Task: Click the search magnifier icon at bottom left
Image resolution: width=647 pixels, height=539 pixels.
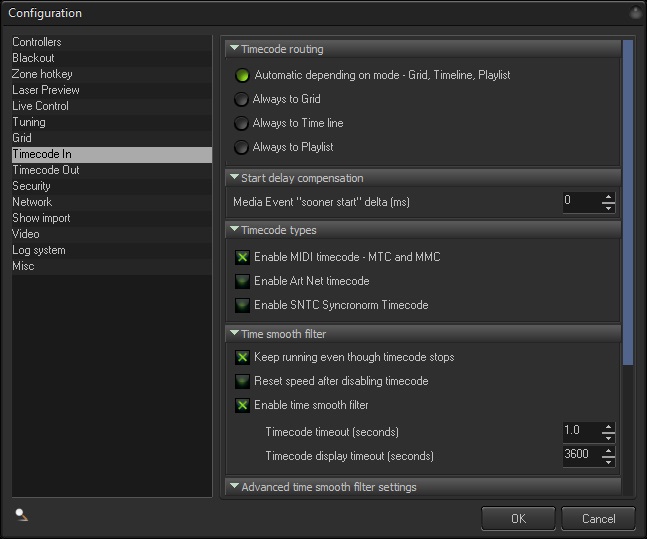Action: [22, 516]
